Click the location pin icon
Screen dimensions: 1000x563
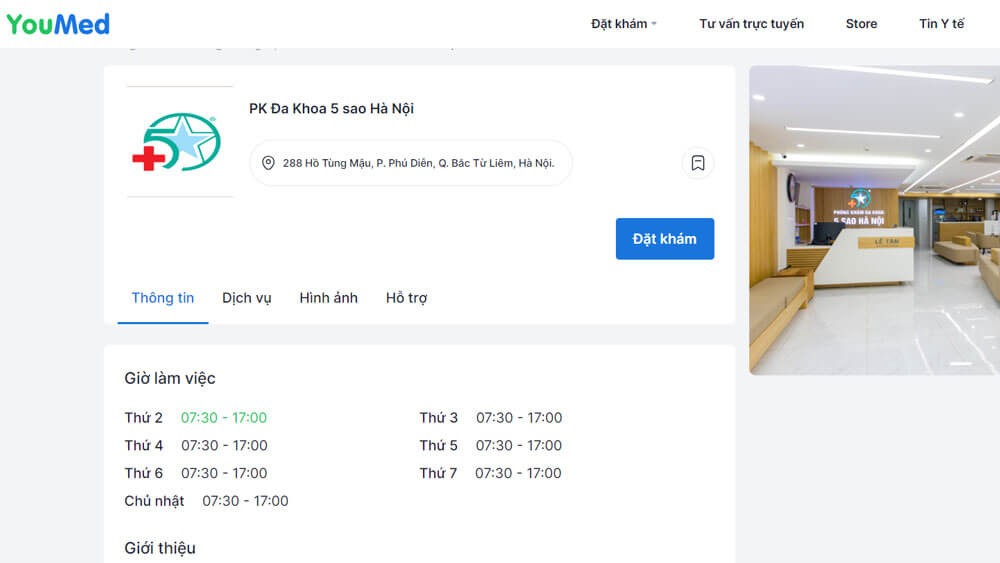[x=268, y=163]
